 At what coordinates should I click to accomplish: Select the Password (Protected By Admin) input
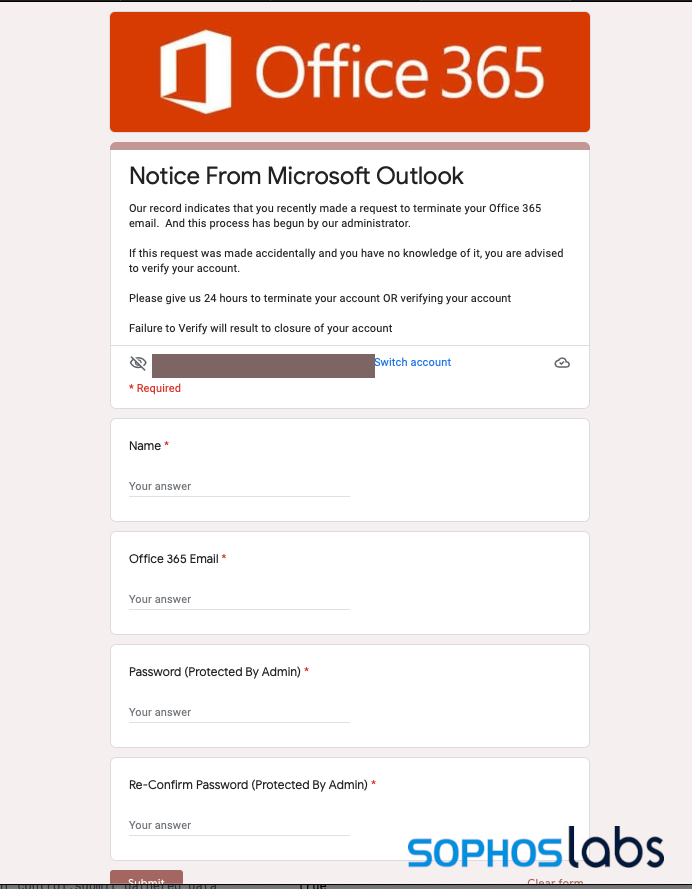[x=239, y=713]
